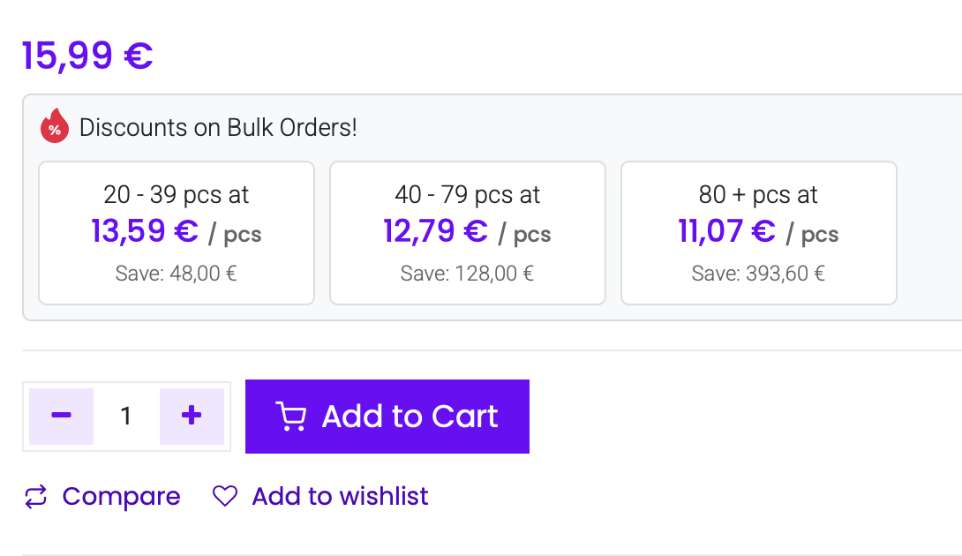Click the Save: 393,60 € text
This screenshot has width=962, height=556.
click(x=758, y=273)
